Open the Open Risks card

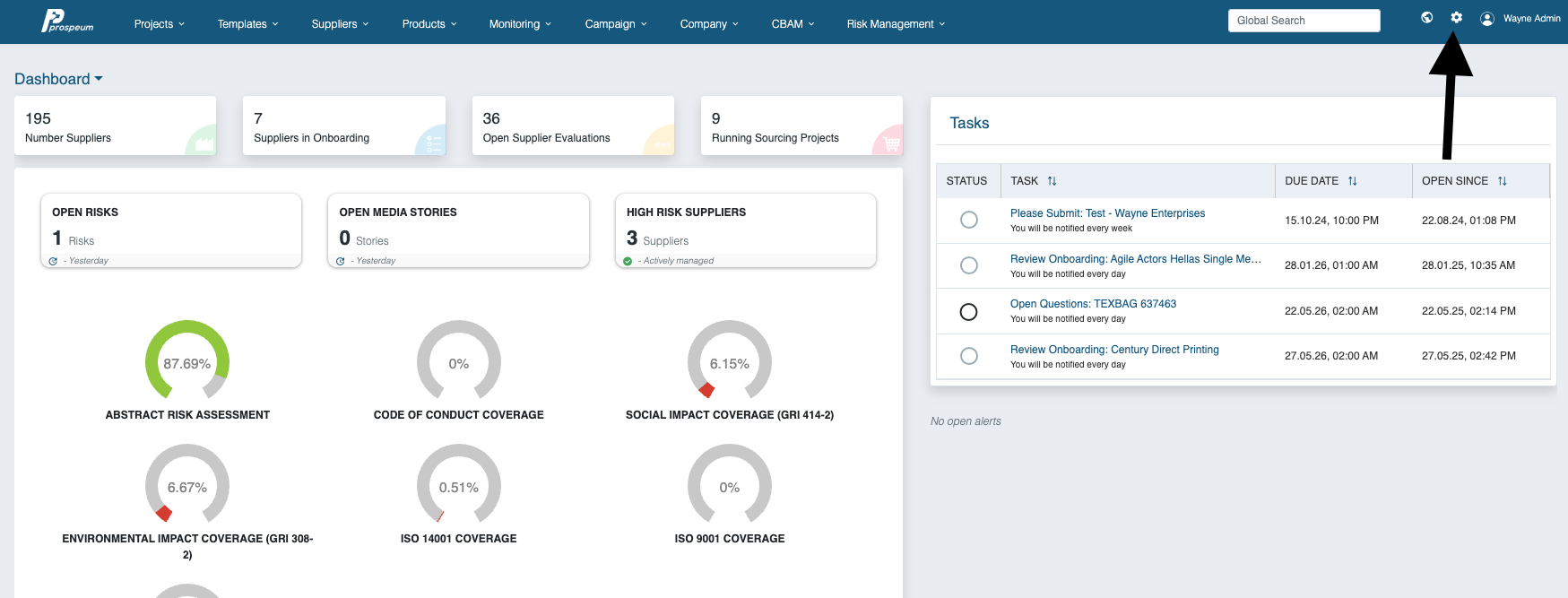coord(171,230)
